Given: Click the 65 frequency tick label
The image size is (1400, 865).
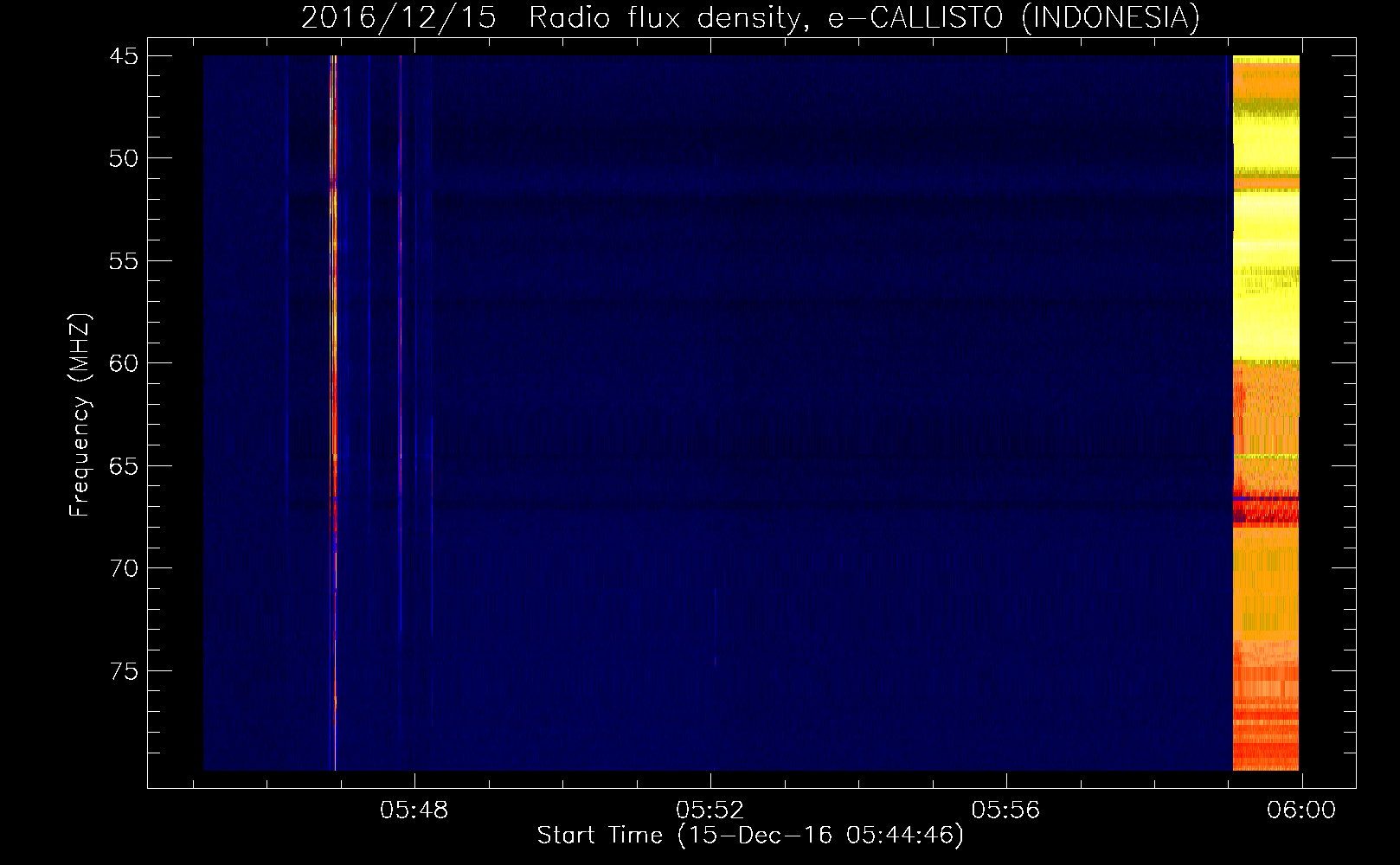Looking at the screenshot, I should coord(123,466).
